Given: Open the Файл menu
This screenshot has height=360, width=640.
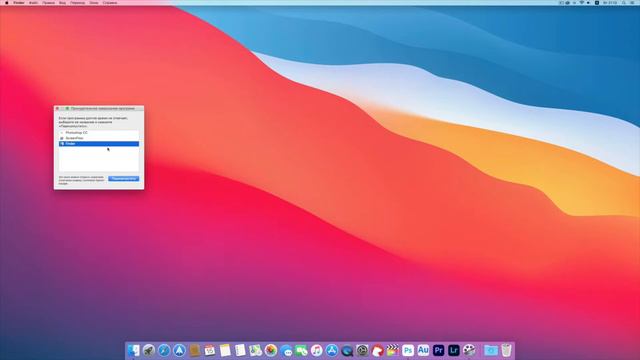Looking at the screenshot, I should pyautogui.click(x=34, y=3).
